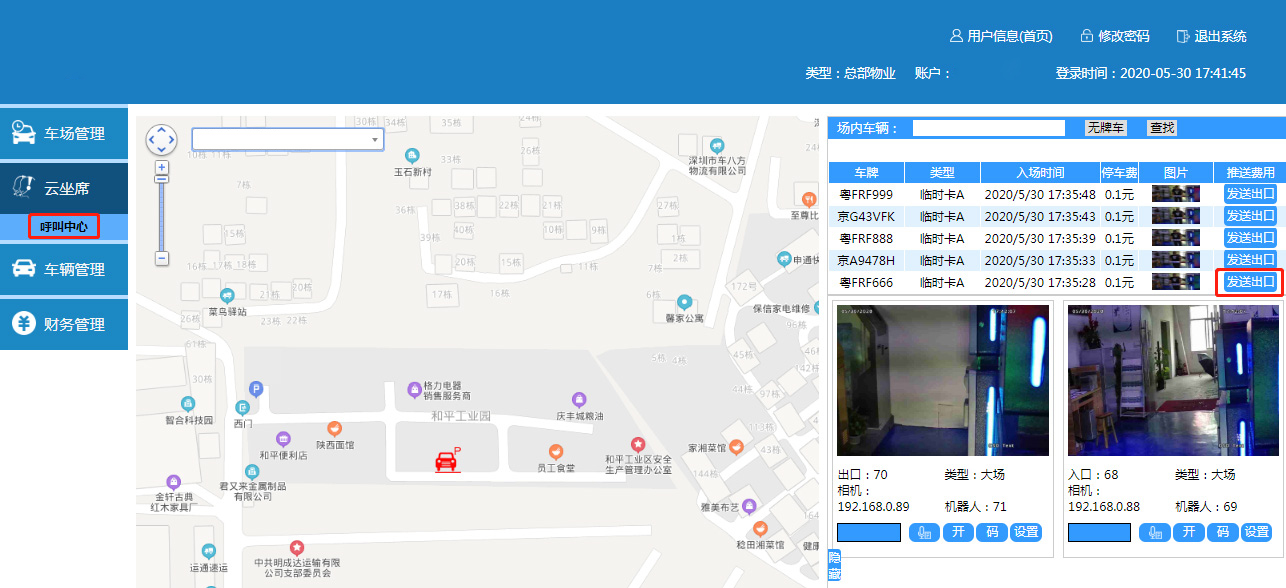Click the 查找 search button
Image resolution: width=1286 pixels, height=588 pixels.
(1162, 128)
